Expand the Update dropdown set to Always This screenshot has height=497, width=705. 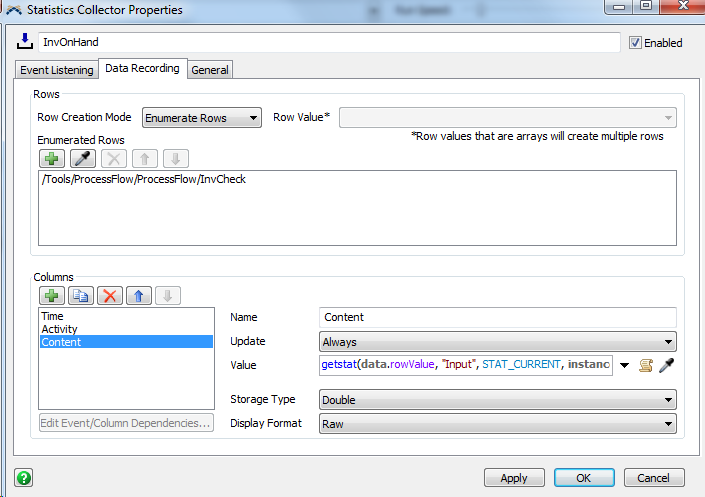497,342
